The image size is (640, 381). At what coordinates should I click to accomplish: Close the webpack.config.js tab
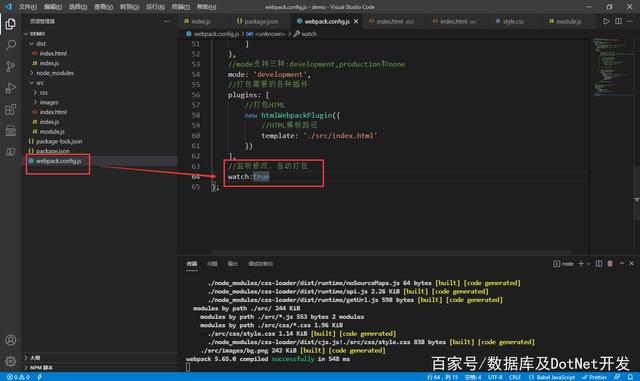coord(356,21)
